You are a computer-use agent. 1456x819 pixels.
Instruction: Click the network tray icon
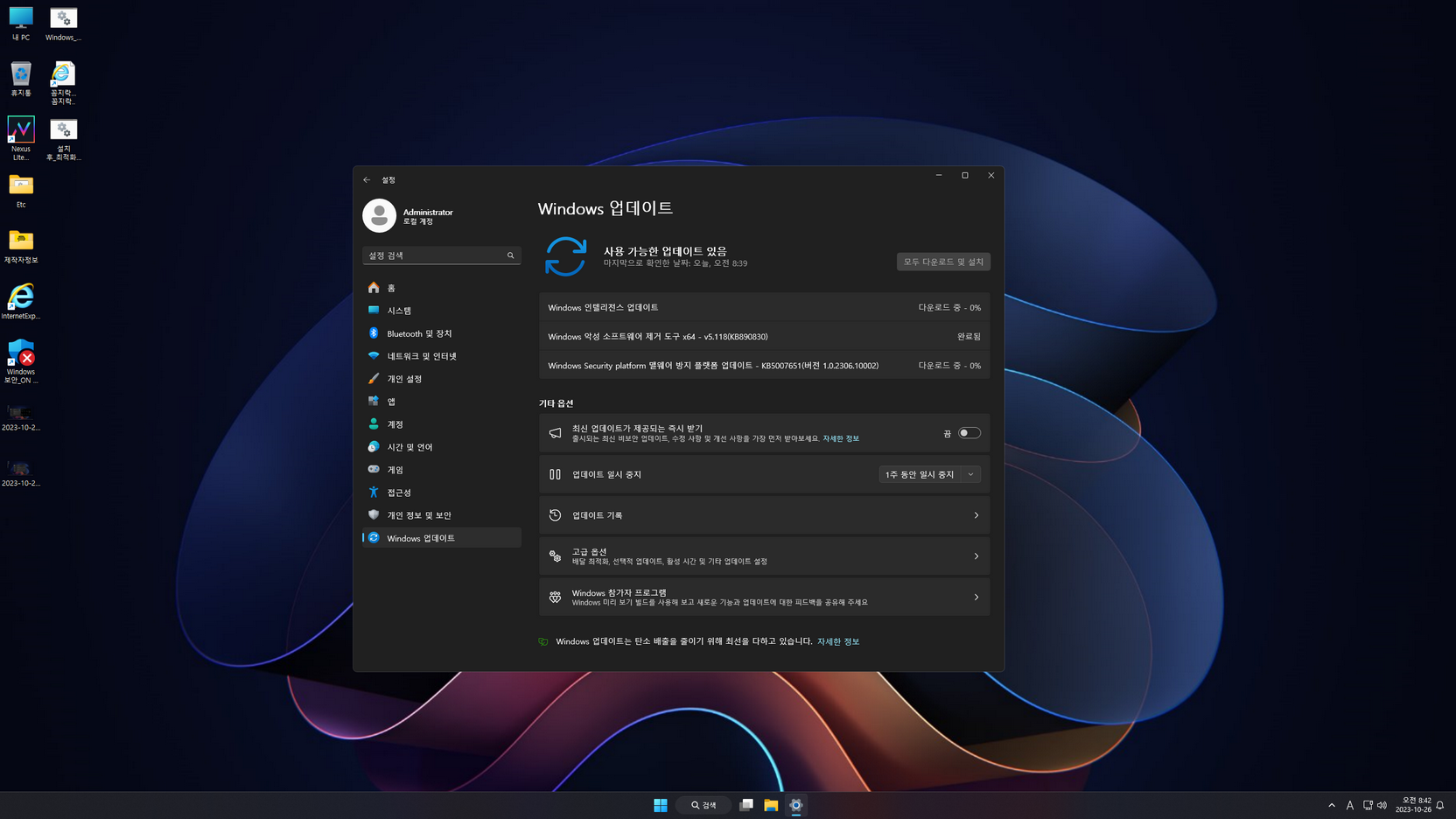[x=1368, y=805]
